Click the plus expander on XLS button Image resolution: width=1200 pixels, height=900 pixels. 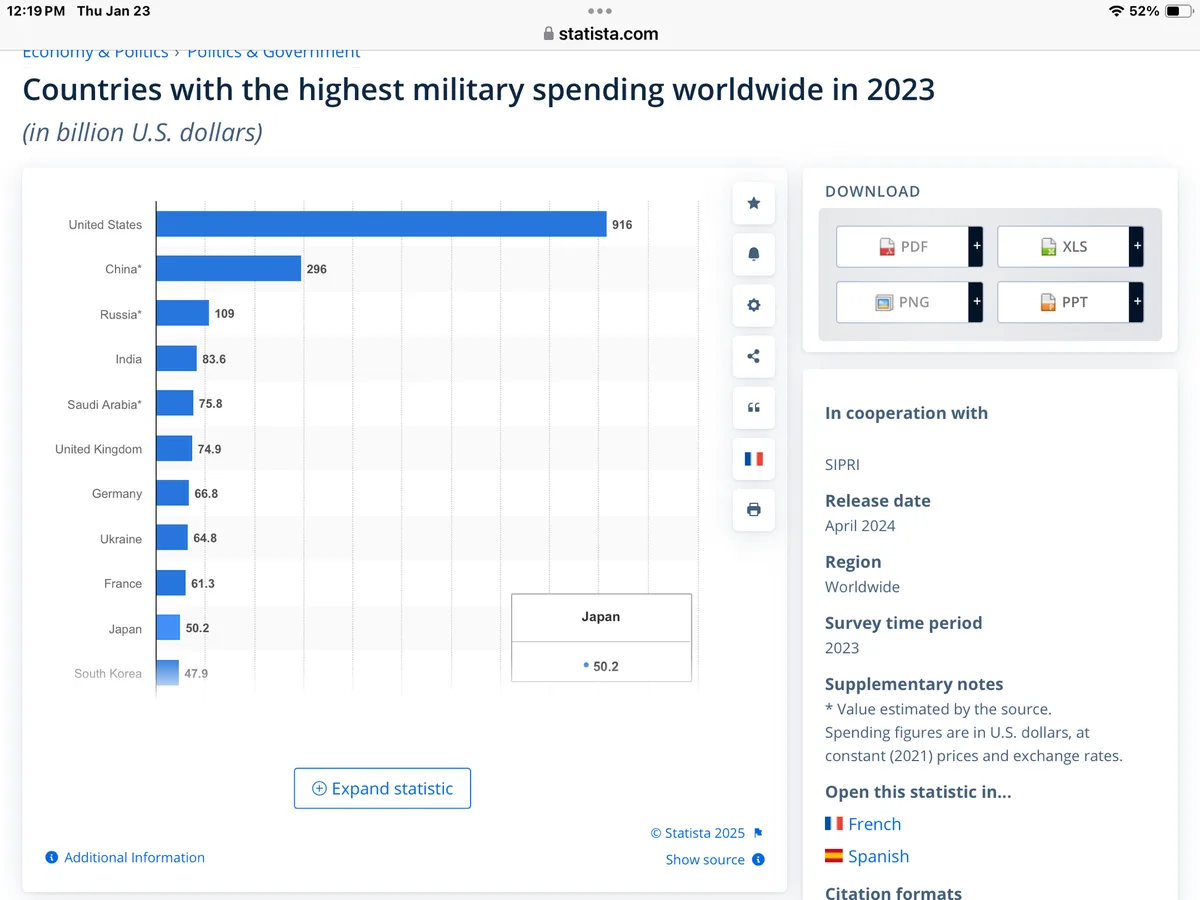click(x=1137, y=246)
